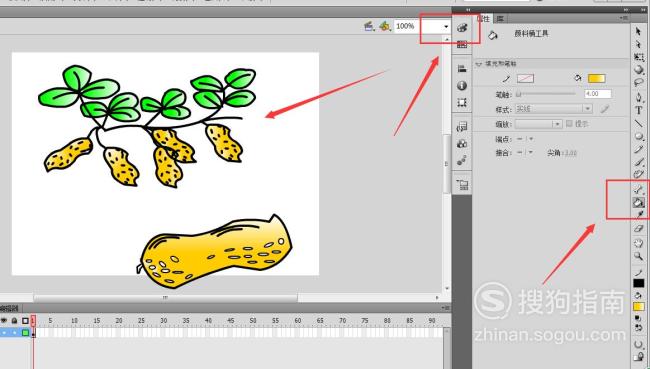Open the Transform panel icon
Image resolution: width=650 pixels, height=369 pixels.
[462, 102]
